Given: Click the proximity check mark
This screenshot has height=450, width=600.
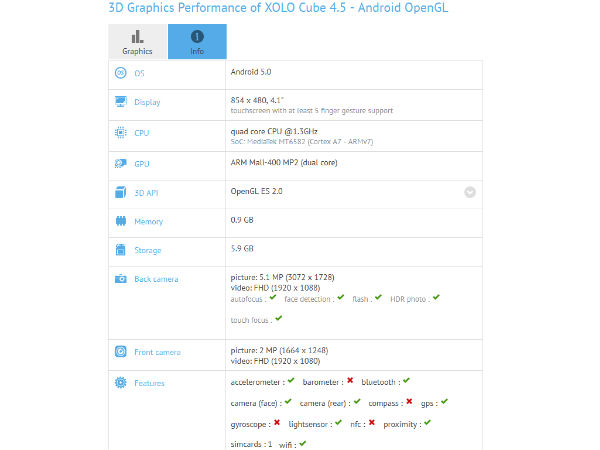Looking at the screenshot, I should click(x=427, y=422).
